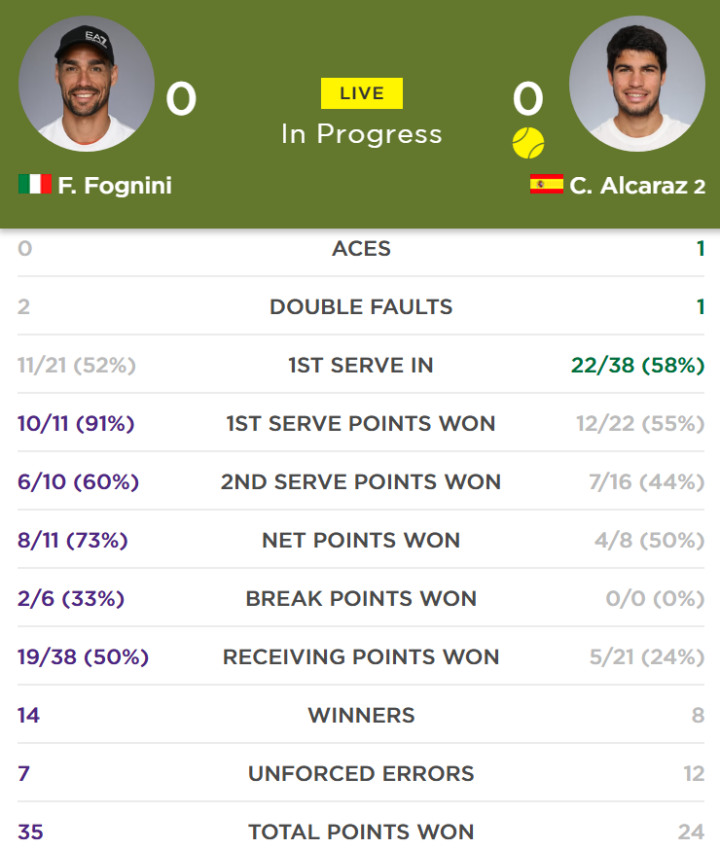Select the F. Fognini player name
The height and width of the screenshot is (849, 720).
[x=115, y=185]
